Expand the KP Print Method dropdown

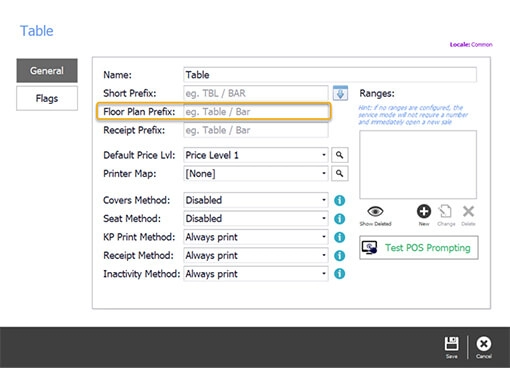tap(256, 237)
